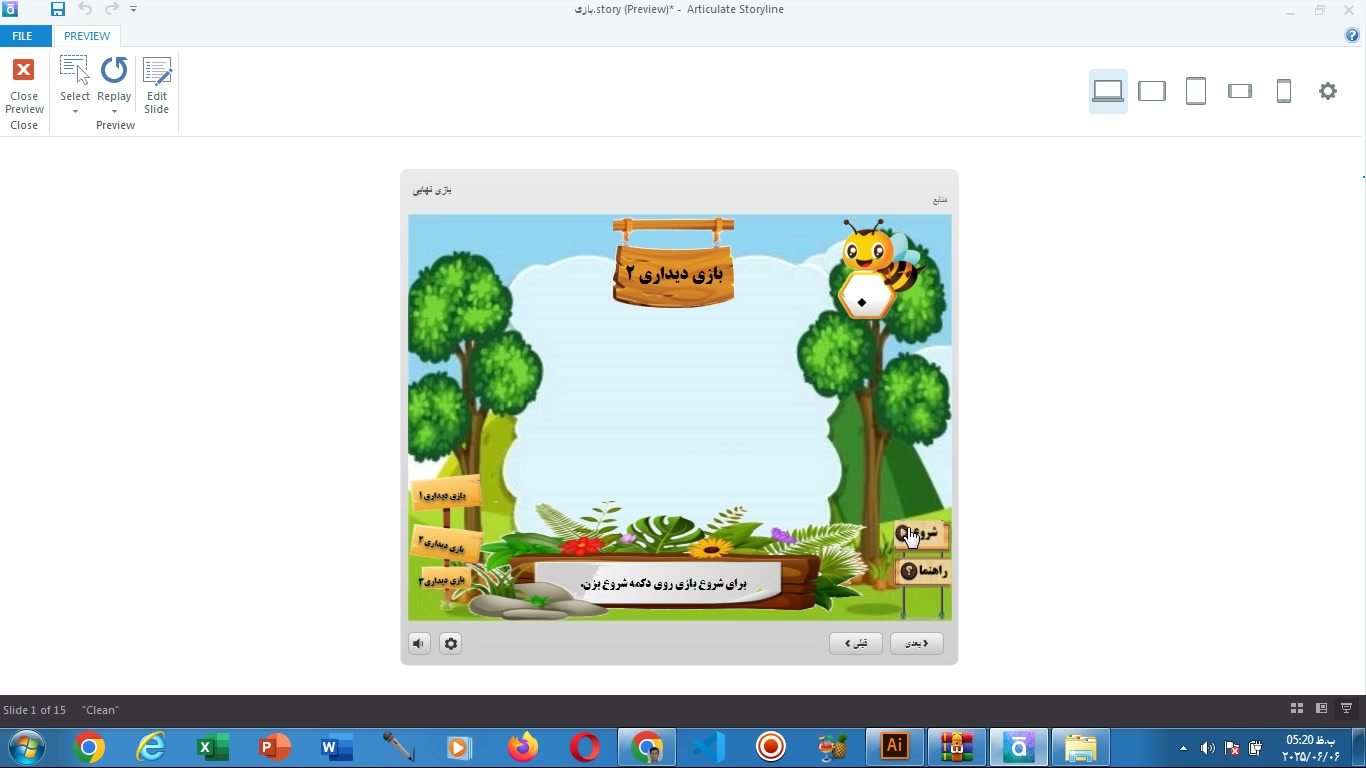Open Excel from the taskbar
This screenshot has width=1366, height=768.
tap(213, 748)
